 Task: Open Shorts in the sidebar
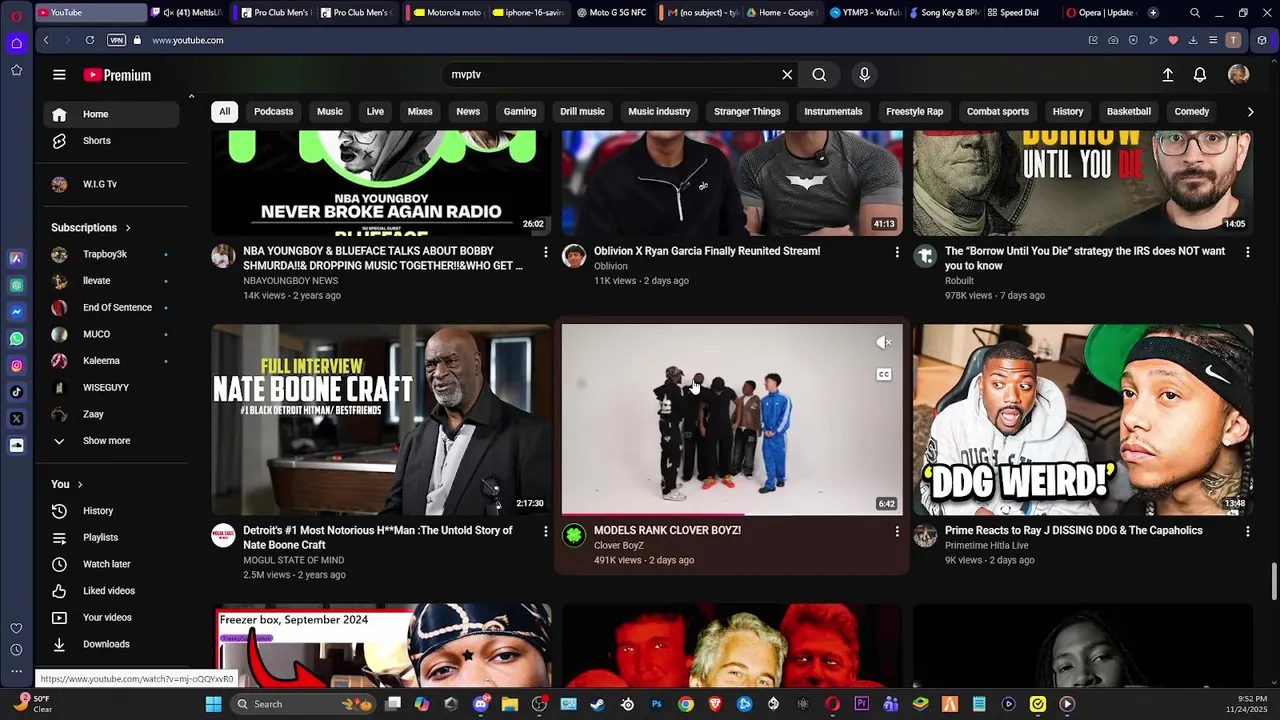click(111, 141)
